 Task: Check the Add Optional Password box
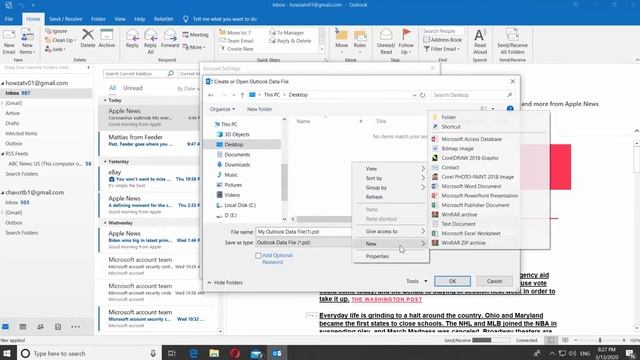pos(258,256)
